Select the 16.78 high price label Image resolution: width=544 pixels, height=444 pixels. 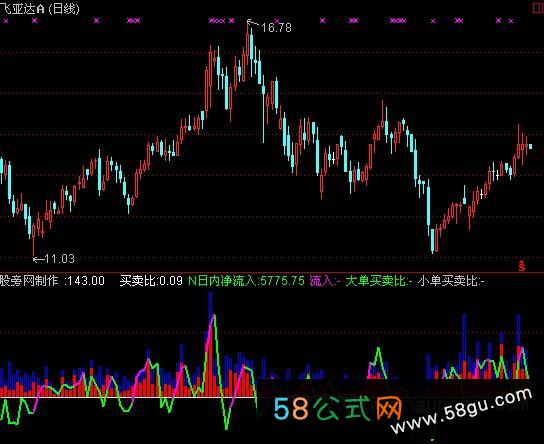pyautogui.click(x=276, y=27)
